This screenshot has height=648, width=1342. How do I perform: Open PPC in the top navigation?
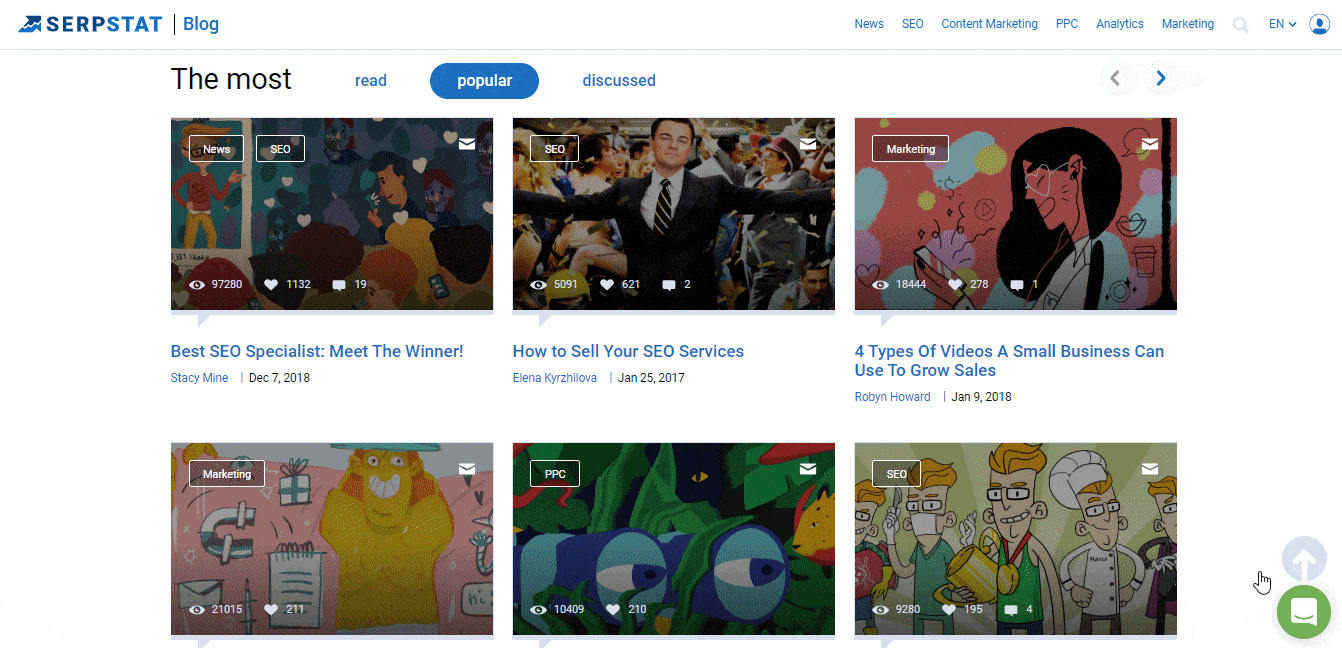pyautogui.click(x=1067, y=24)
